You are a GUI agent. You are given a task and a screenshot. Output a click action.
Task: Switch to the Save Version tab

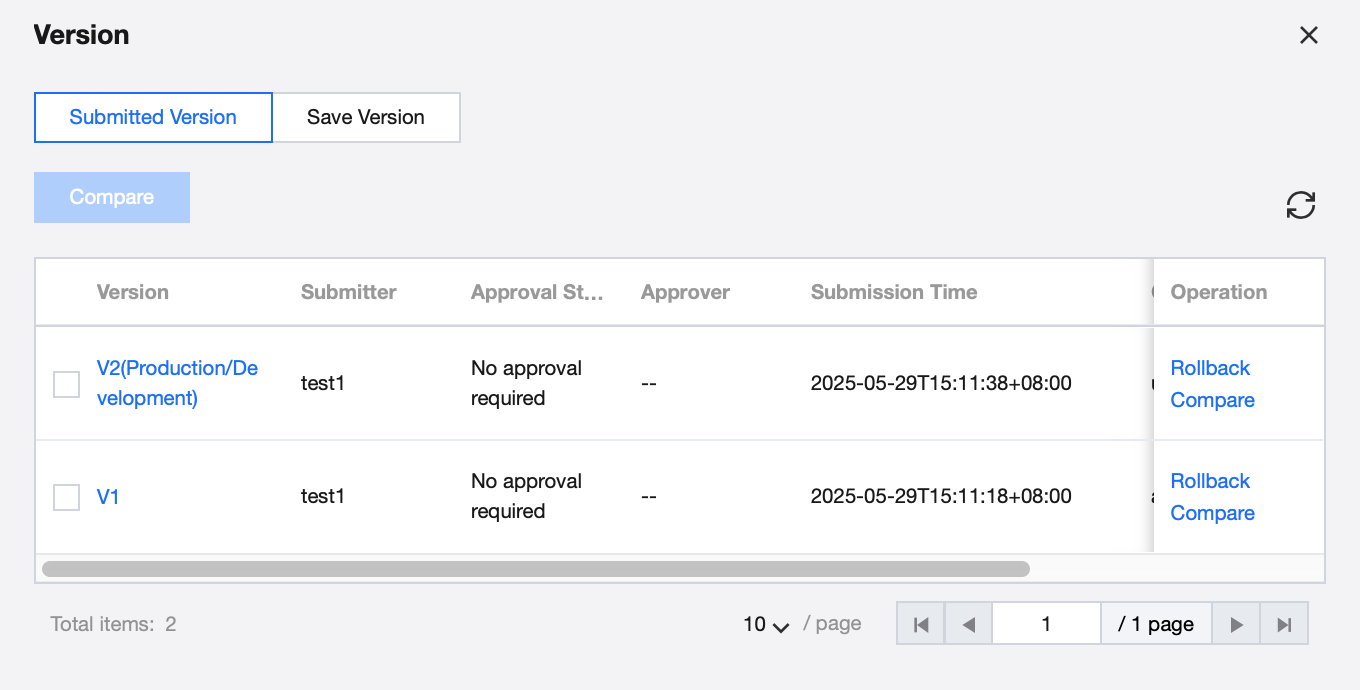(x=366, y=118)
